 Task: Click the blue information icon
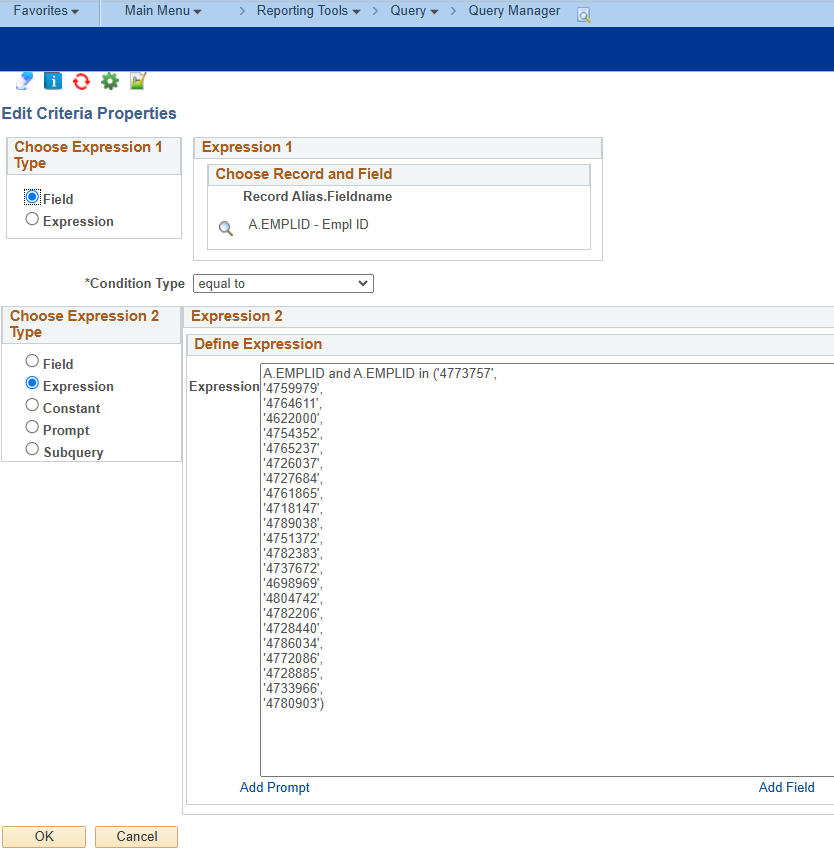[53, 81]
